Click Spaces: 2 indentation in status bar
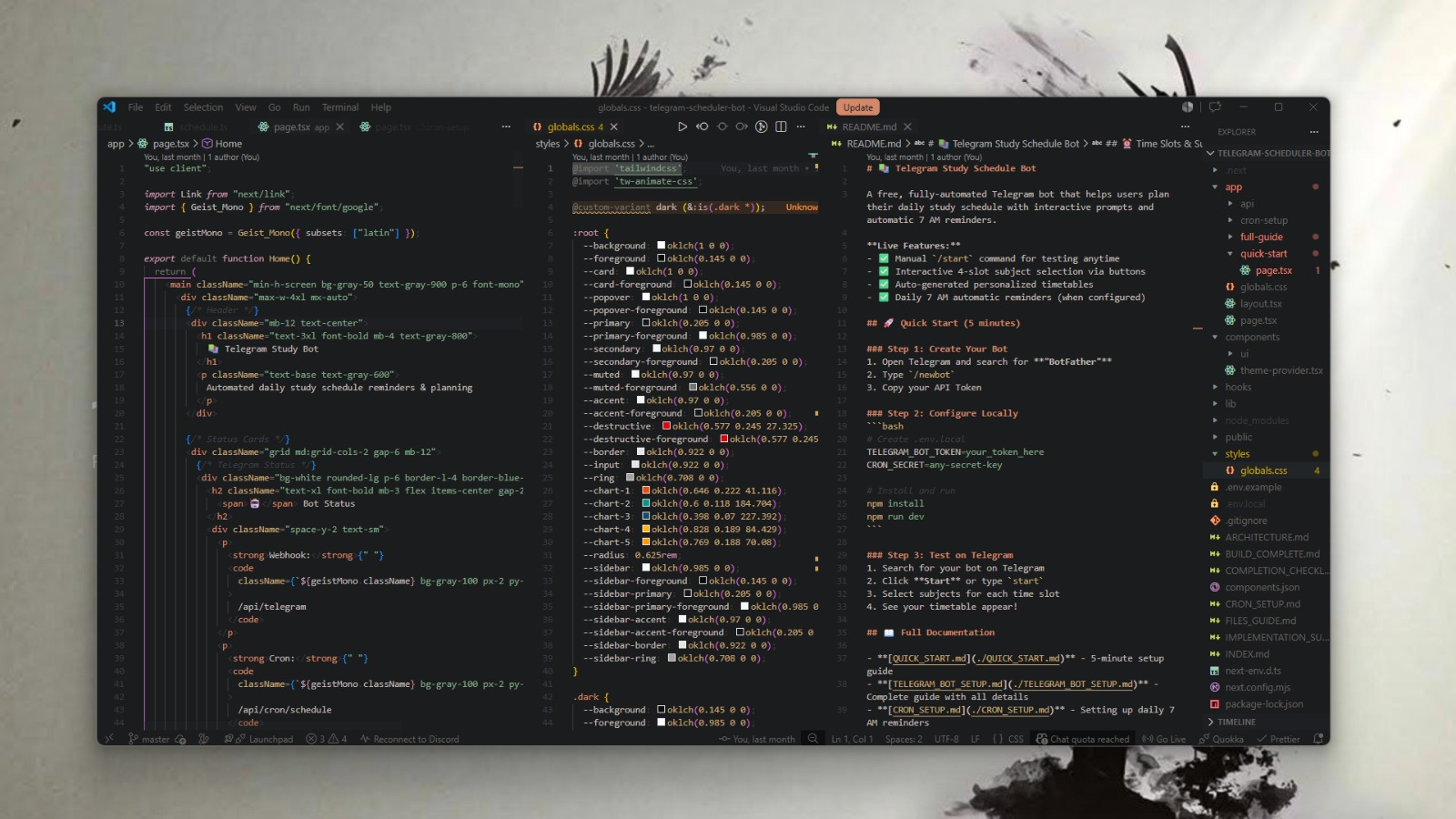The image size is (1456, 819). pos(904,739)
